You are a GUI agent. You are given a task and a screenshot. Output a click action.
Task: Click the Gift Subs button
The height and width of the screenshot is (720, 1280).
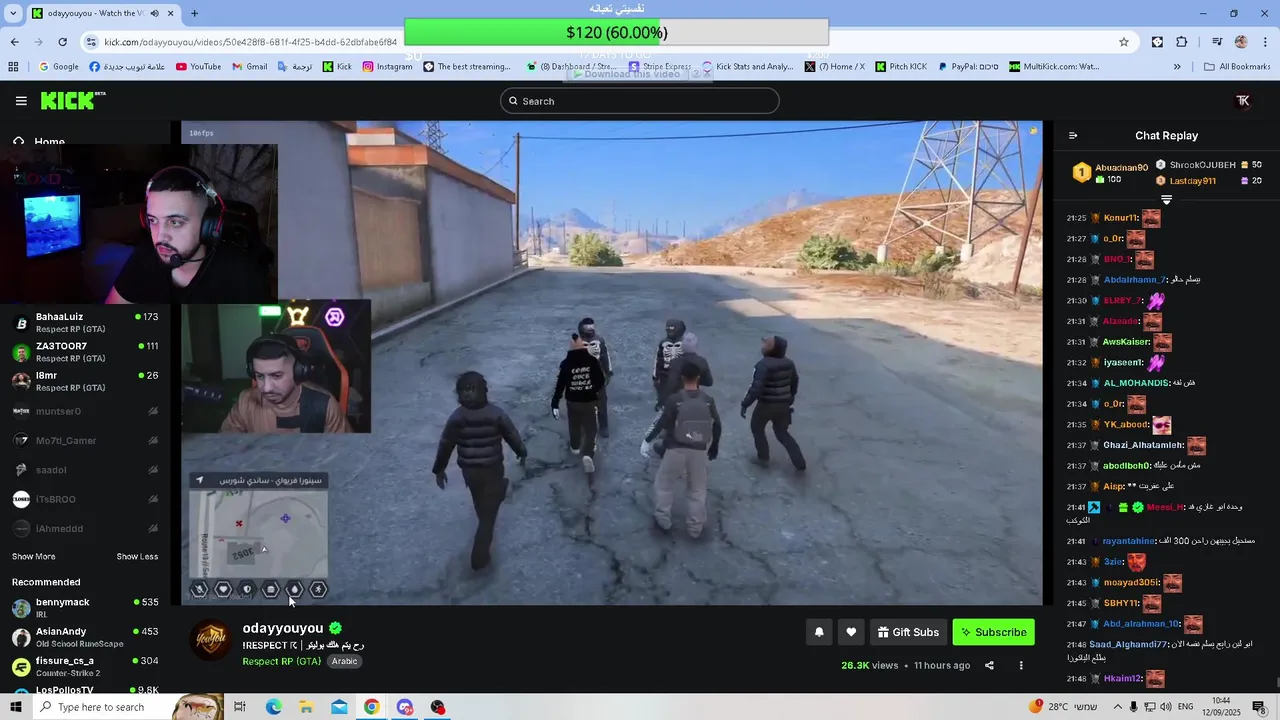(x=908, y=632)
